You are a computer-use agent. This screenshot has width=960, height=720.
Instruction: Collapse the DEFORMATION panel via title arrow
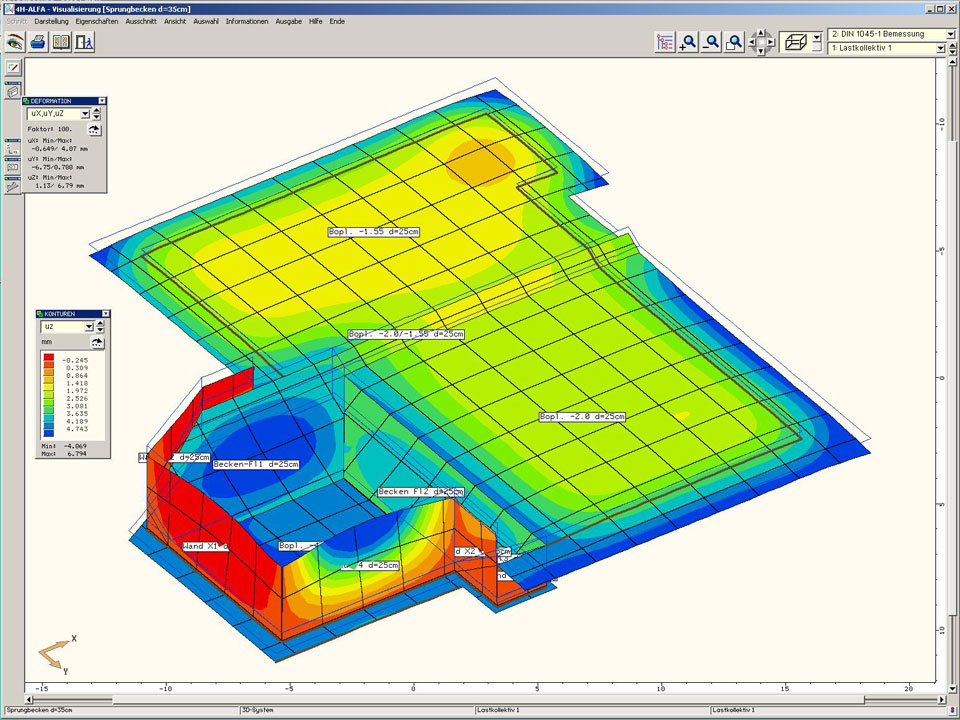101,101
